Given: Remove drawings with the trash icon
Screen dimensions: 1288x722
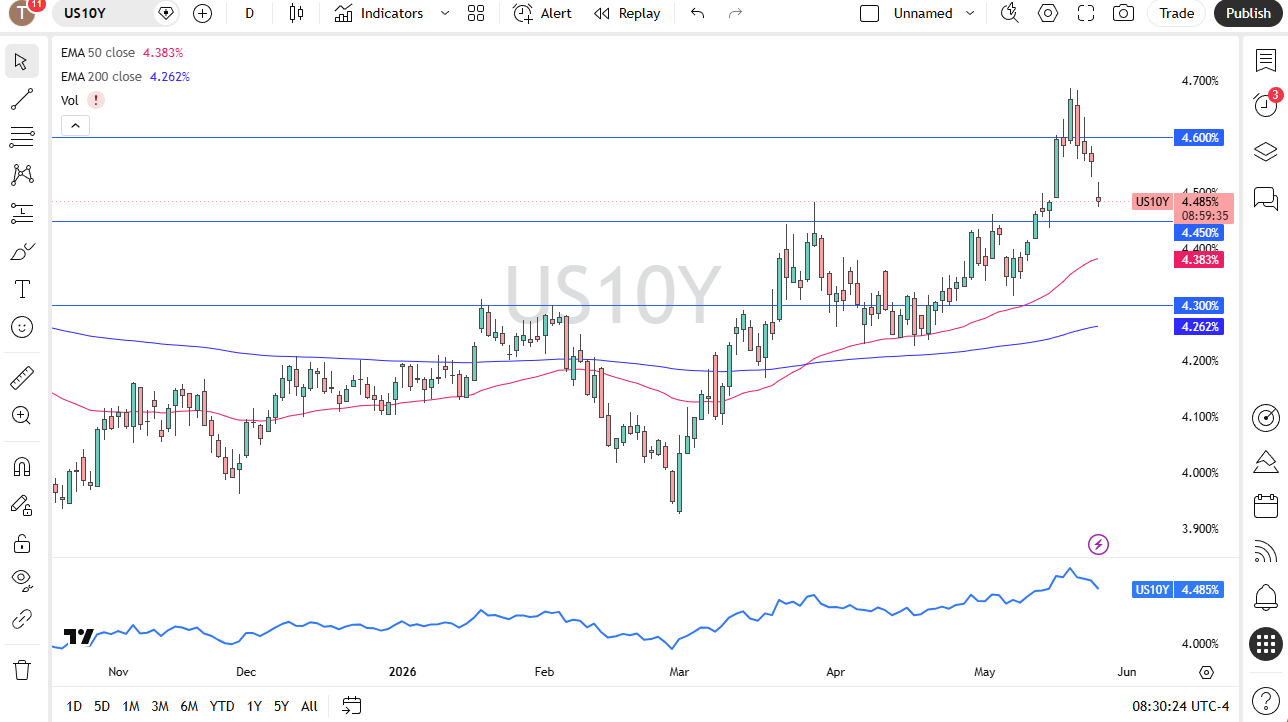Looking at the screenshot, I should point(22,669).
